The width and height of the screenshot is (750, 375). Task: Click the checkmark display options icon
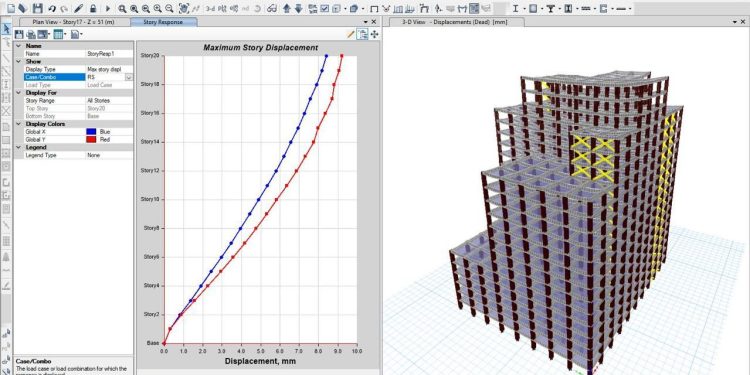[324, 9]
